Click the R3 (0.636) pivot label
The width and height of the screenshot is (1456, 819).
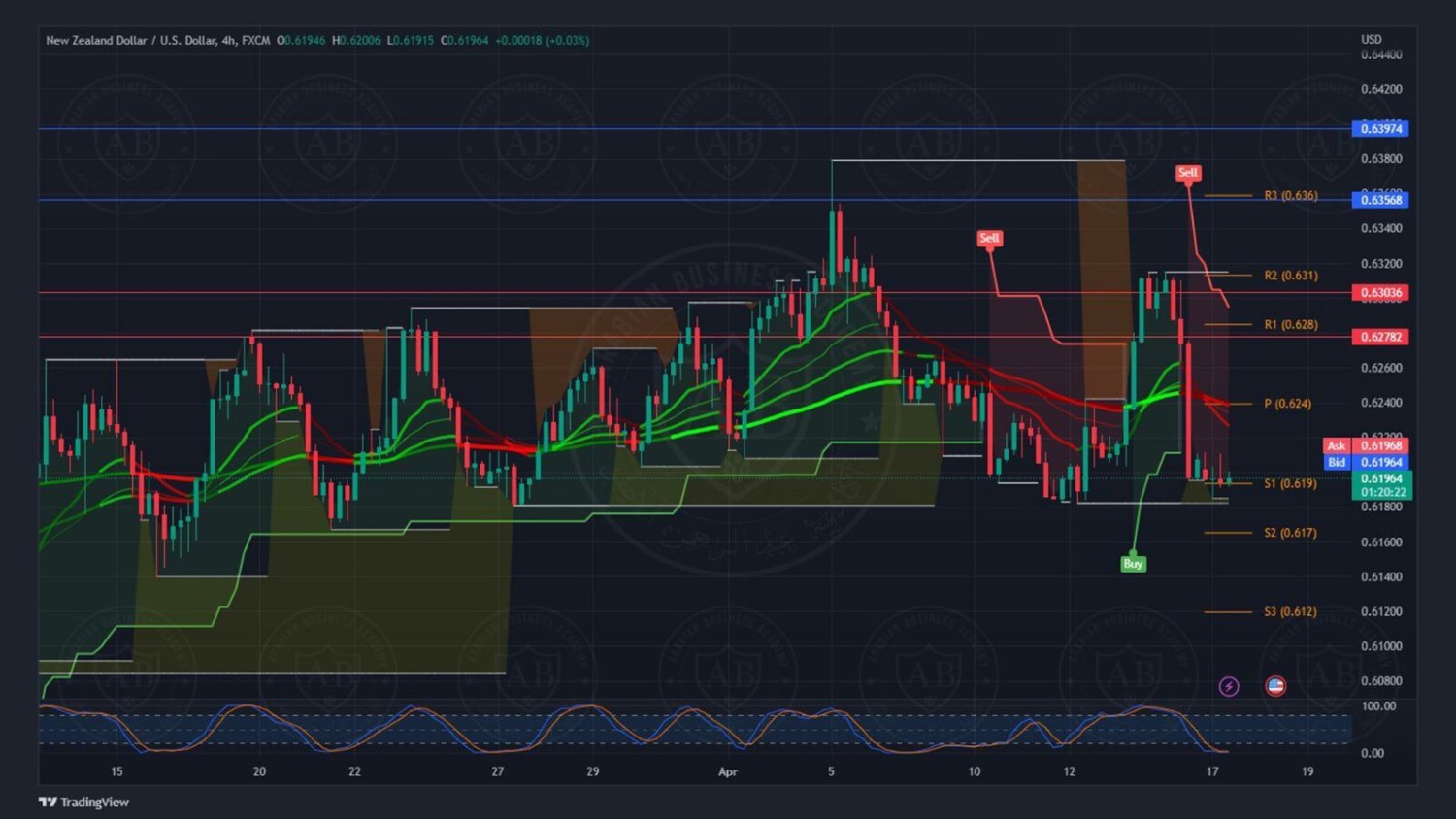[1291, 195]
